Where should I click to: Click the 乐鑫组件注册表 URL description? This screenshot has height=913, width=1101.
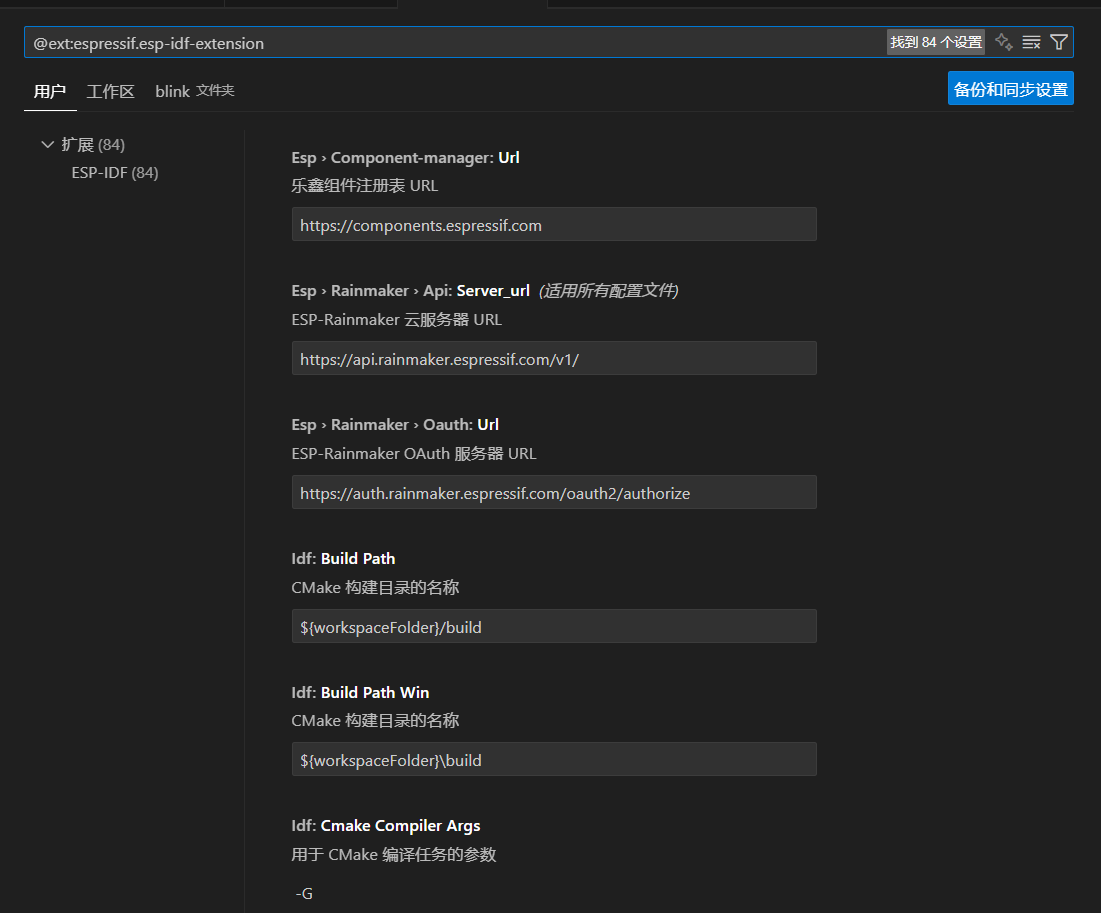(364, 185)
